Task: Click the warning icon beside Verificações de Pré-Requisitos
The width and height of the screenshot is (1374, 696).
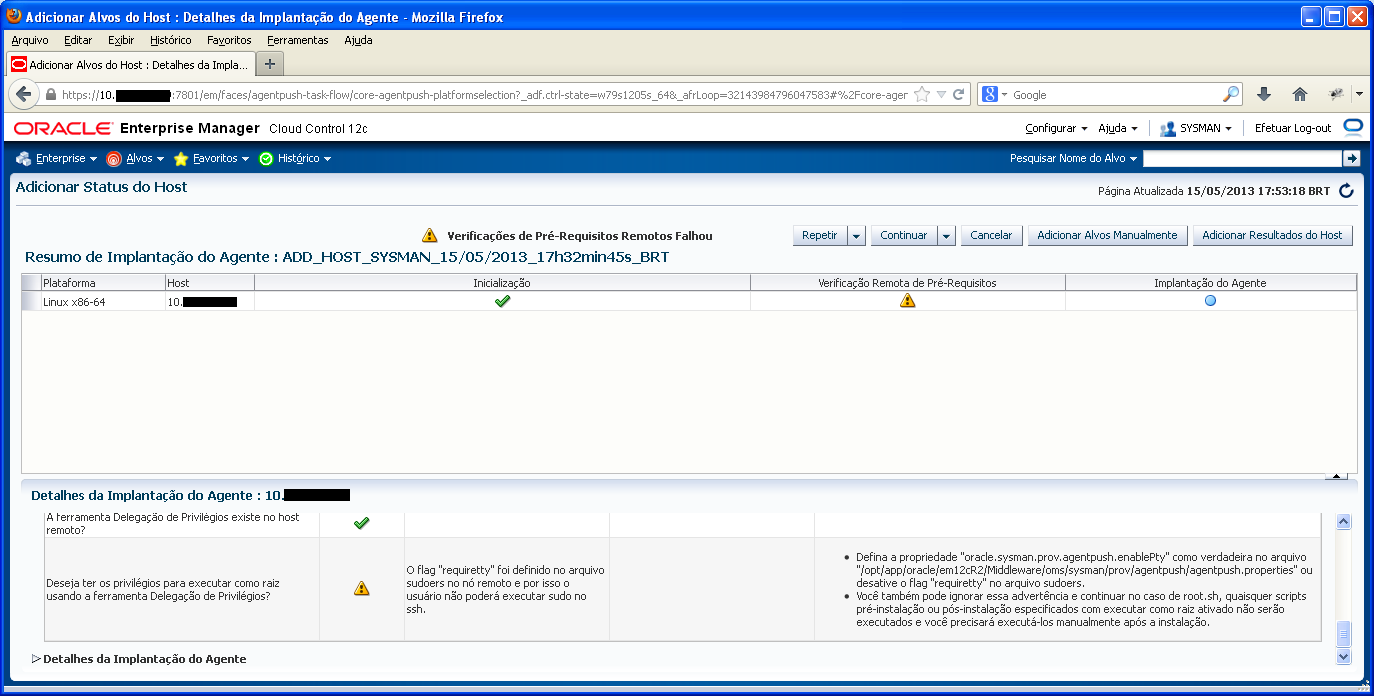Action: tap(430, 235)
